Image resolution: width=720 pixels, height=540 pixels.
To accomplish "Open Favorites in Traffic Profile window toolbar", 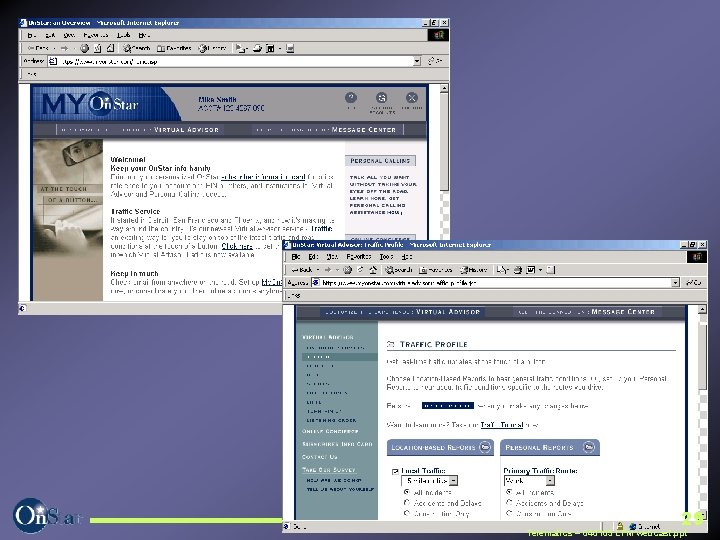I will point(436,270).
